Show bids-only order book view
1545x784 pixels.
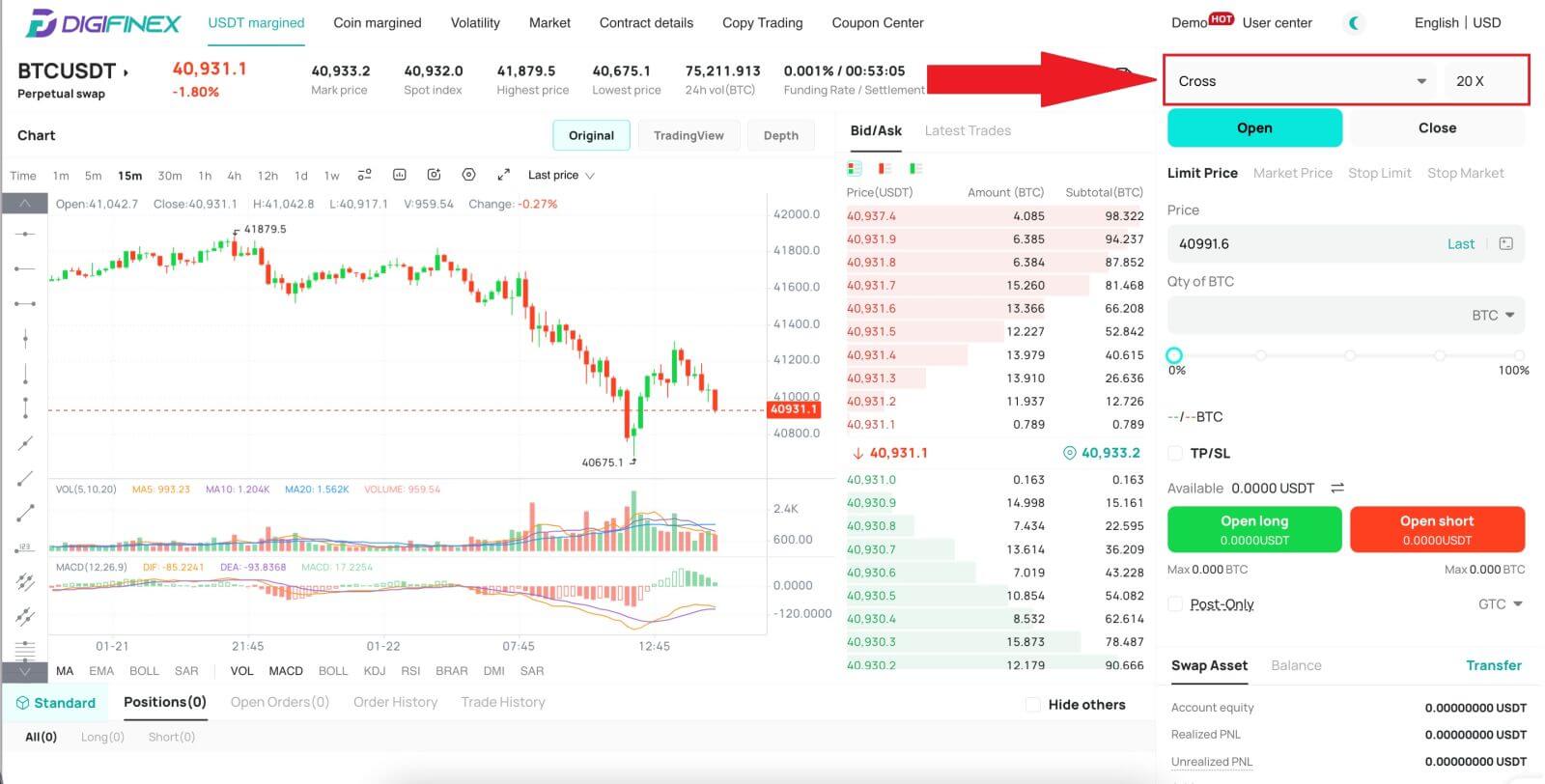click(x=914, y=168)
